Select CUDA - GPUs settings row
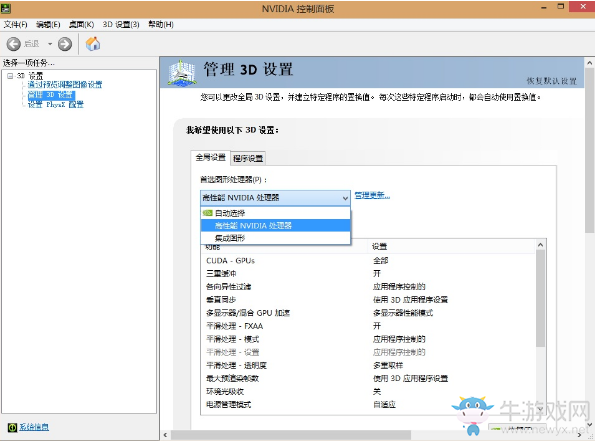595x441 pixels. coord(368,261)
